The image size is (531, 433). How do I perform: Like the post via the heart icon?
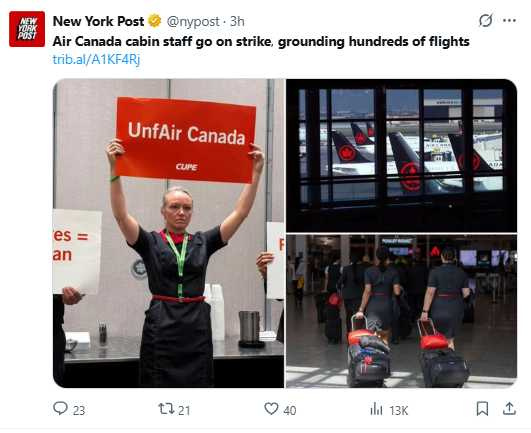[x=271, y=409]
